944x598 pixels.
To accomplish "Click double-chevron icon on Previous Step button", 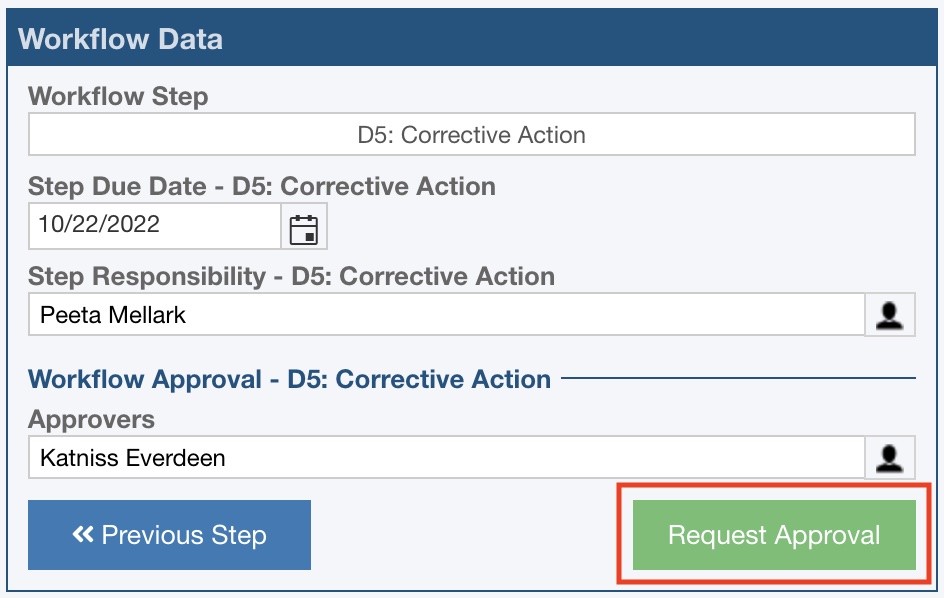I will 83,535.
